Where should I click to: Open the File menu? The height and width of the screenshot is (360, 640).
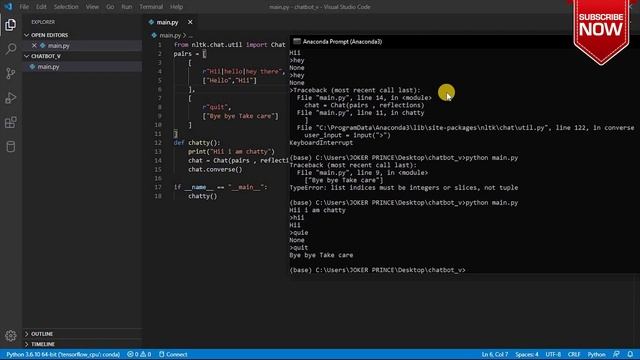24,7
